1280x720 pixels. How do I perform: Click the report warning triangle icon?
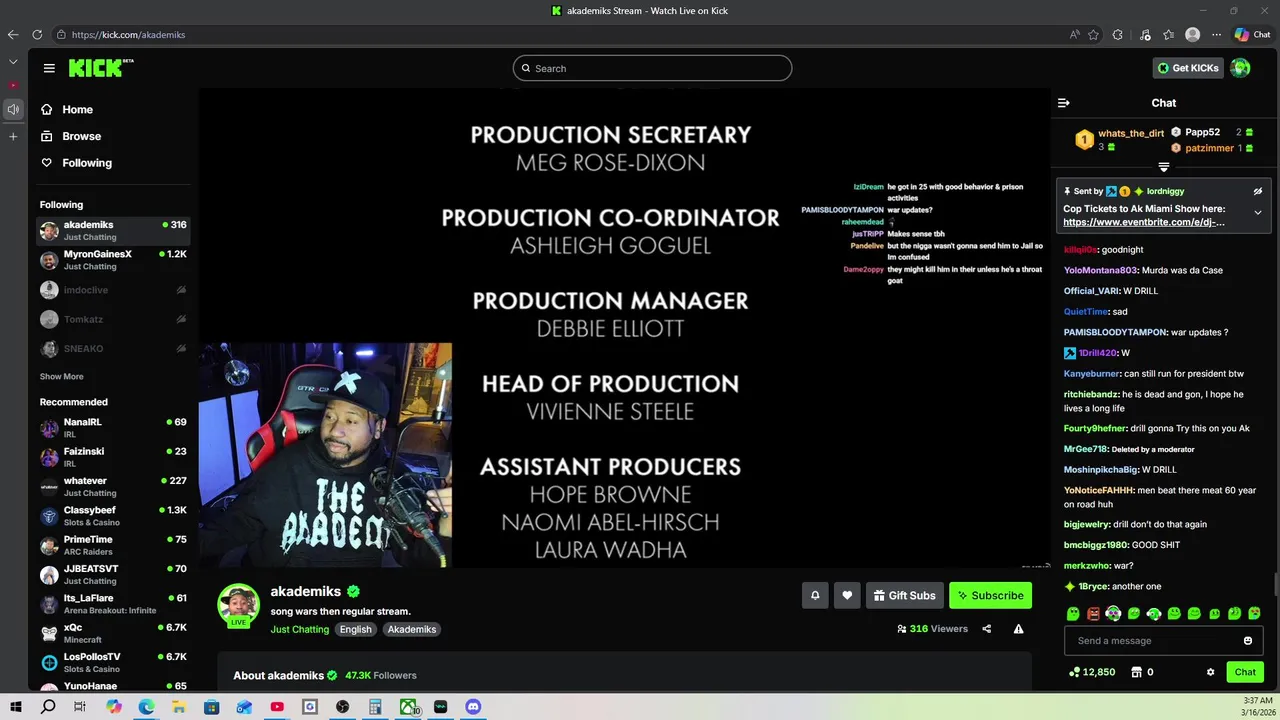[x=1018, y=629]
